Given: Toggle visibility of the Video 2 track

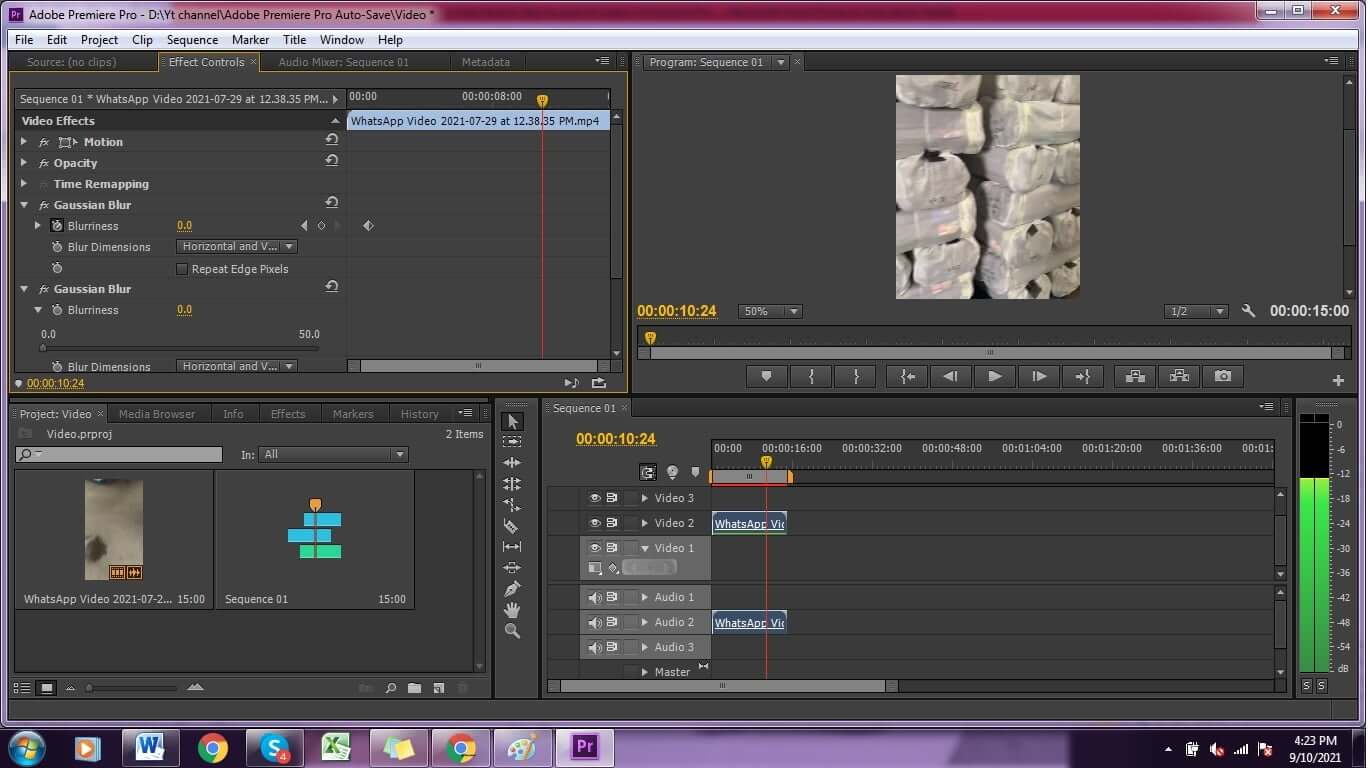Looking at the screenshot, I should click(x=595, y=522).
